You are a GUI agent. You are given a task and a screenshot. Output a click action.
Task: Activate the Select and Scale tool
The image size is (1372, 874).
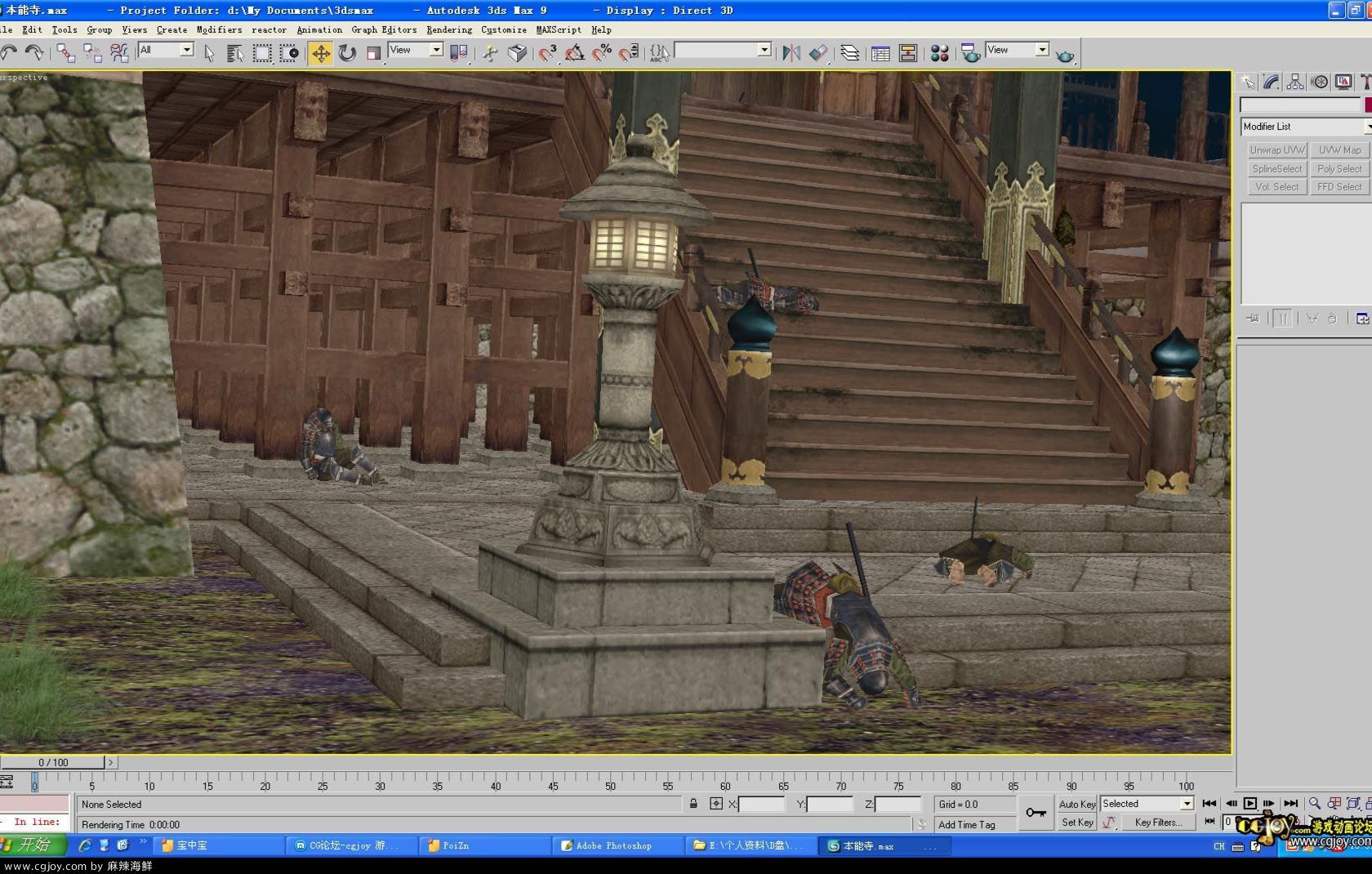tap(373, 53)
